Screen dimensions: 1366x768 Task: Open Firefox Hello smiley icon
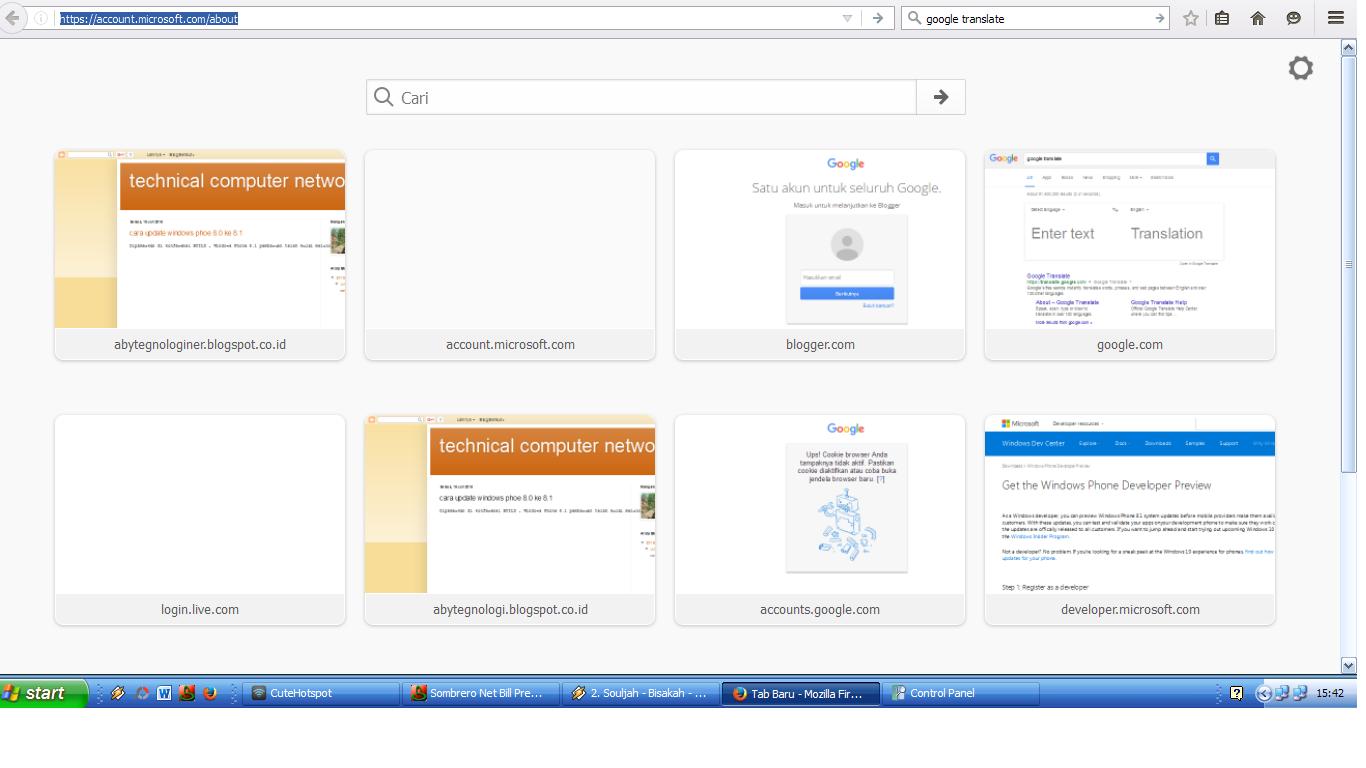[x=1294, y=18]
